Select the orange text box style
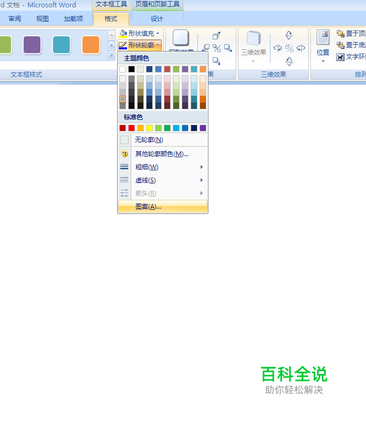Image resolution: width=366 pixels, height=425 pixels. coord(91,45)
